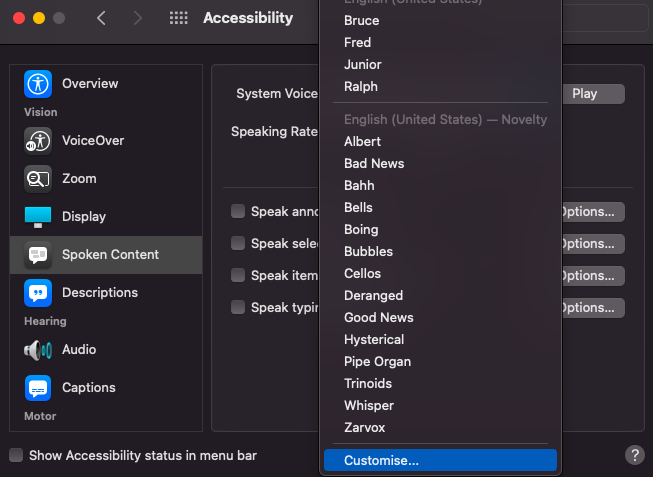This screenshot has height=477, width=653.
Task: Select the Zoom magnifier icon
Action: click(38, 179)
